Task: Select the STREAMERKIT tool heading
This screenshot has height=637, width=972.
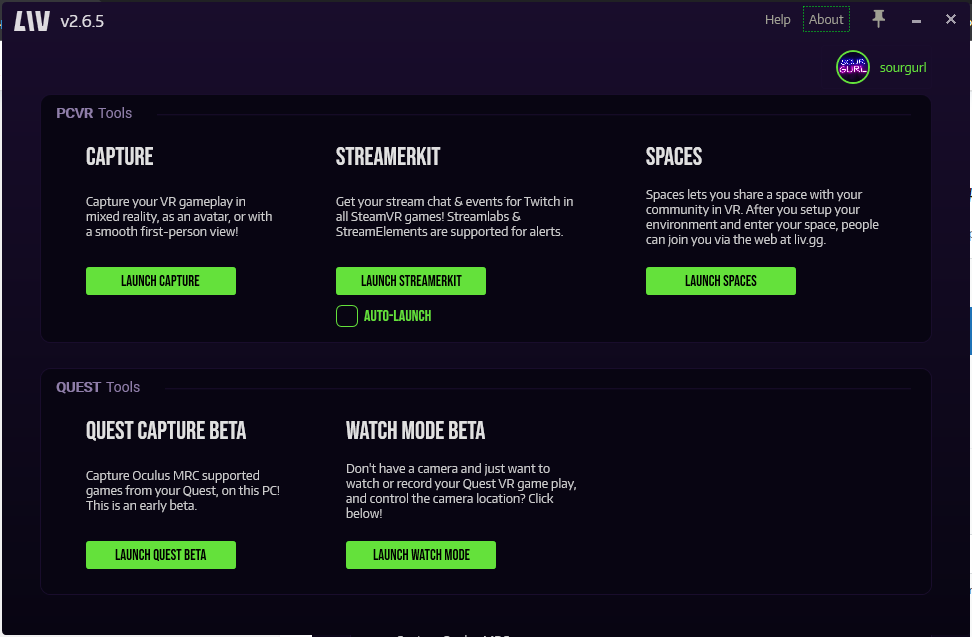Action: click(388, 157)
